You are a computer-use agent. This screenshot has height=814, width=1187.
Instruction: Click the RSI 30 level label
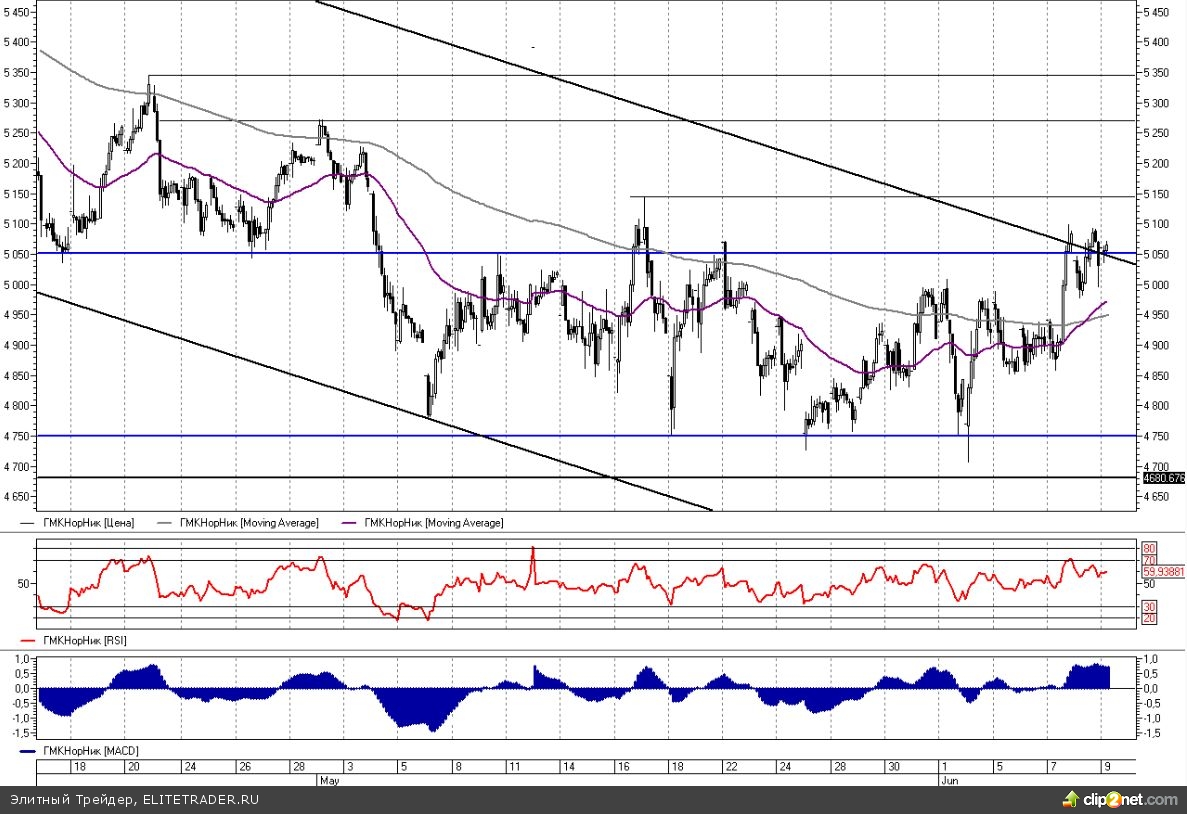[1149, 607]
